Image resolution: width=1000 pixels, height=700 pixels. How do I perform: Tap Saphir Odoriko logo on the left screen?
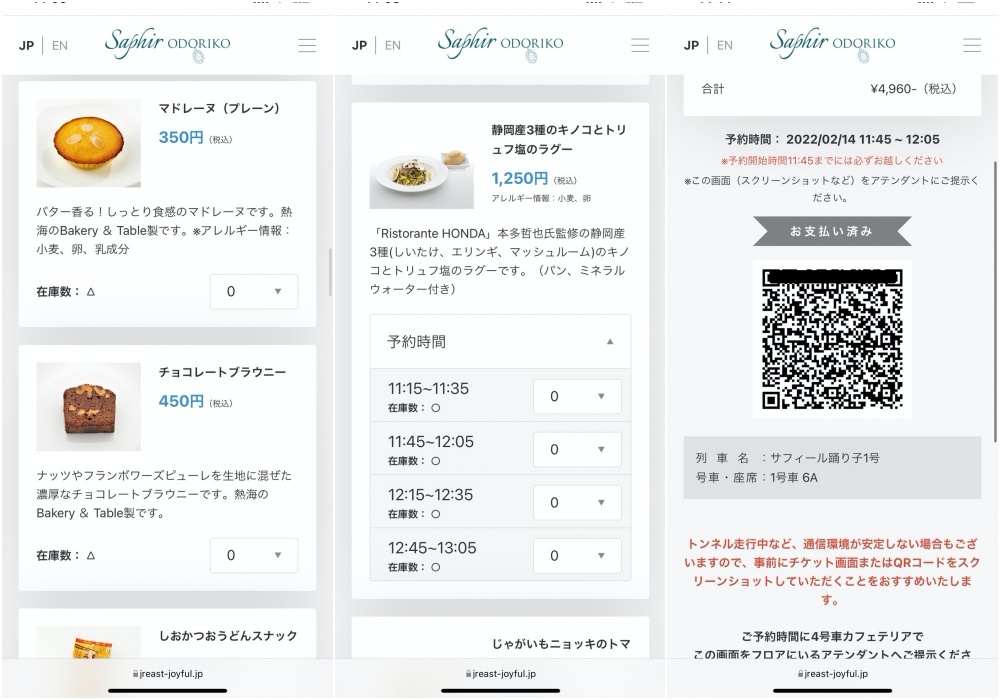point(167,44)
